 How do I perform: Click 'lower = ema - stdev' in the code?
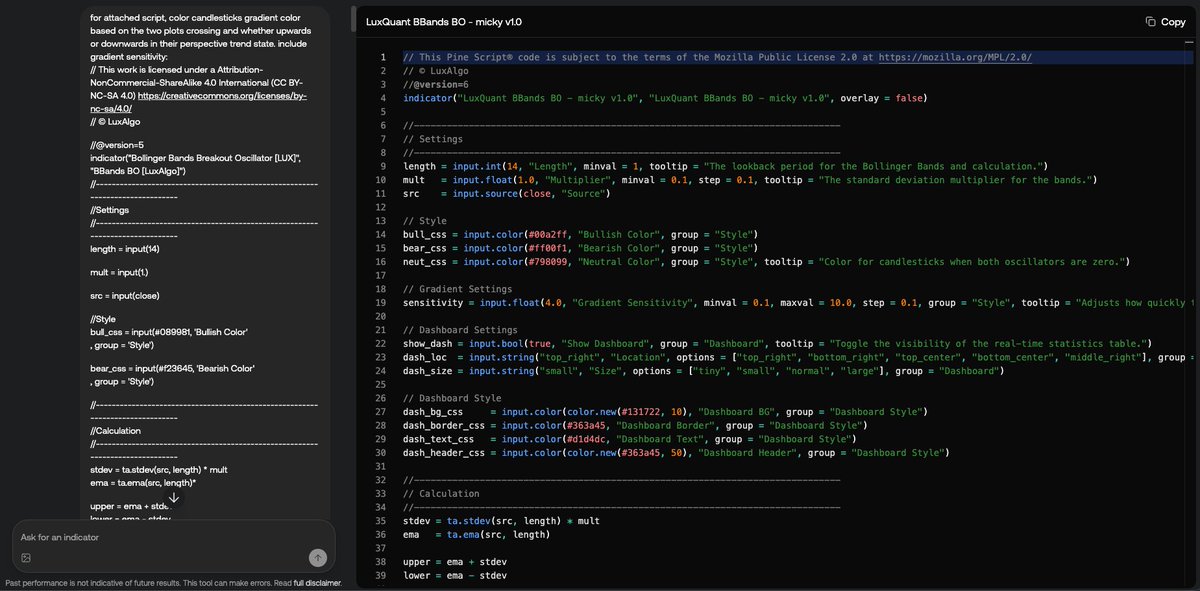click(455, 576)
